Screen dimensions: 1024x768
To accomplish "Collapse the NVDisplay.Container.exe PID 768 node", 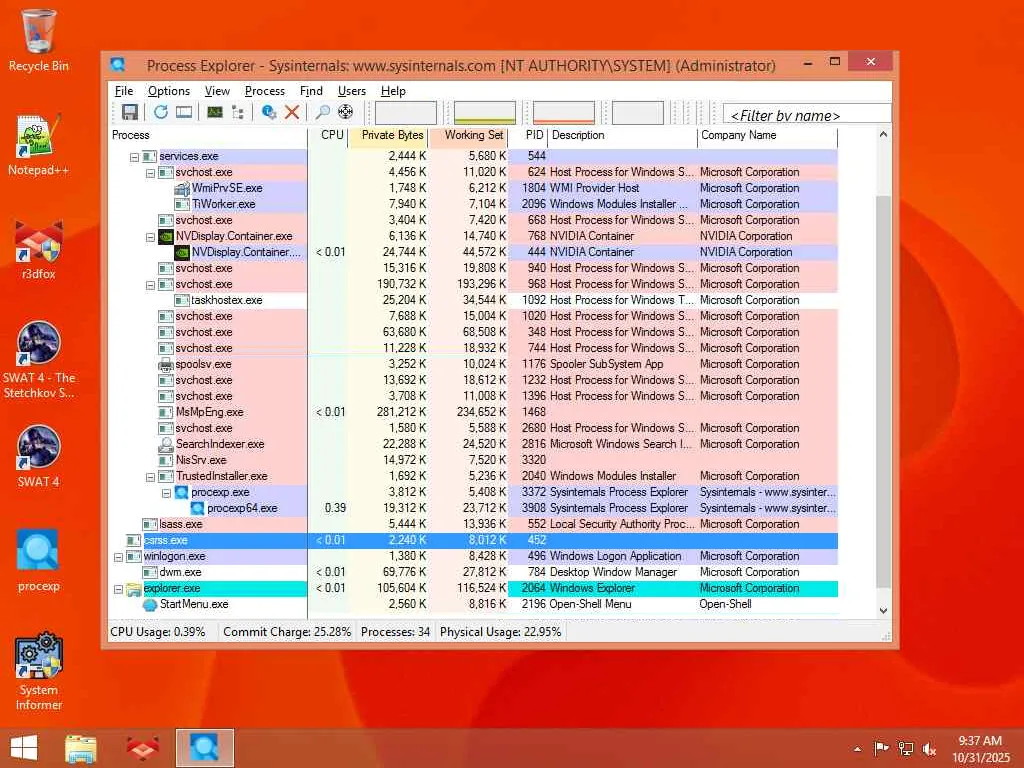I will click(x=150, y=237).
